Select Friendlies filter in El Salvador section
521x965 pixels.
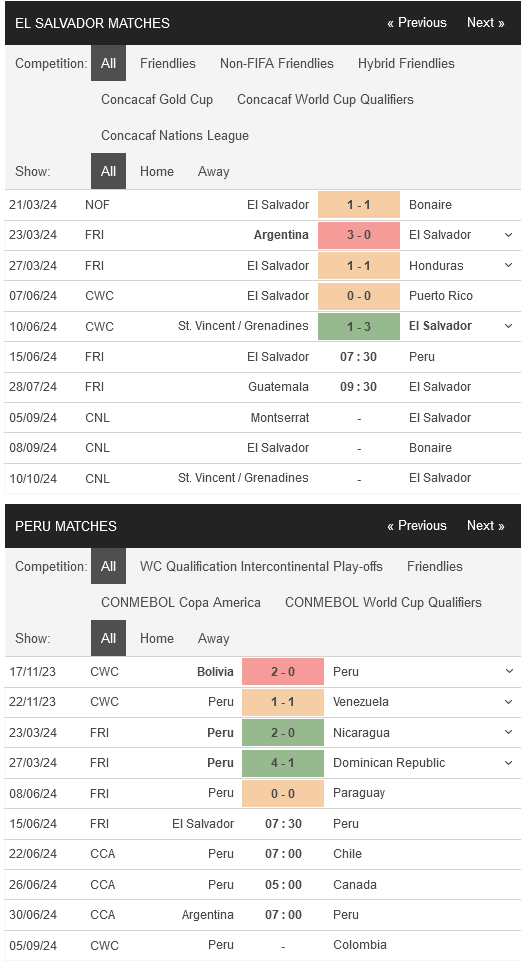click(x=167, y=63)
